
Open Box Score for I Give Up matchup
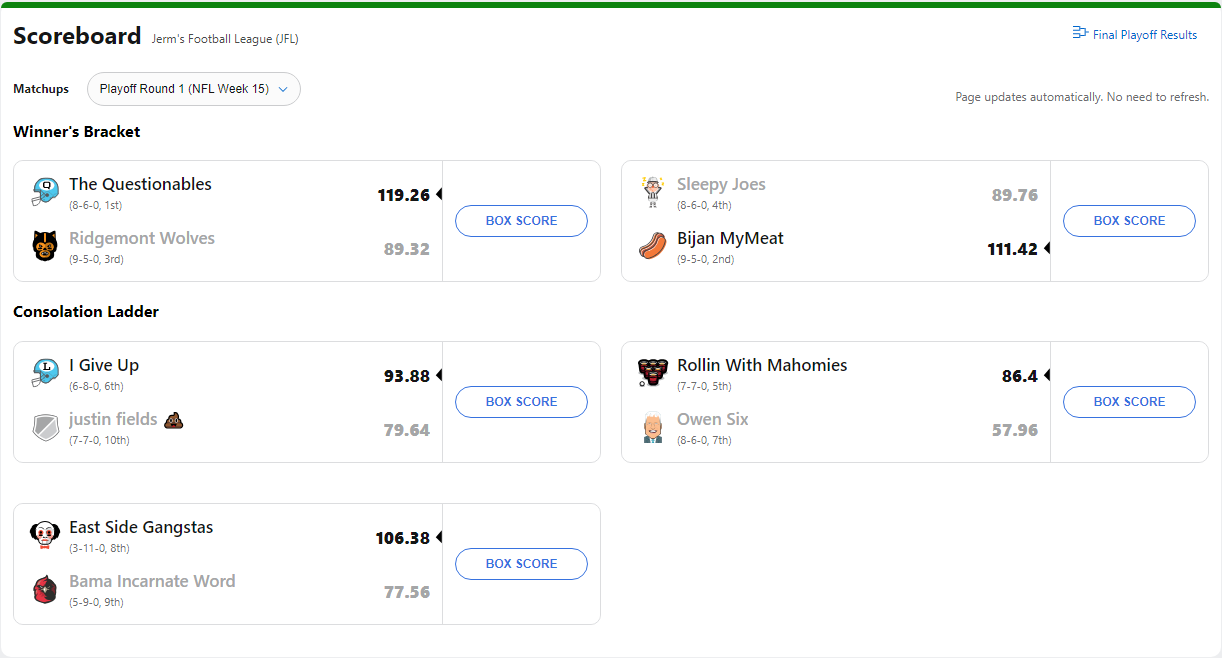coord(521,402)
